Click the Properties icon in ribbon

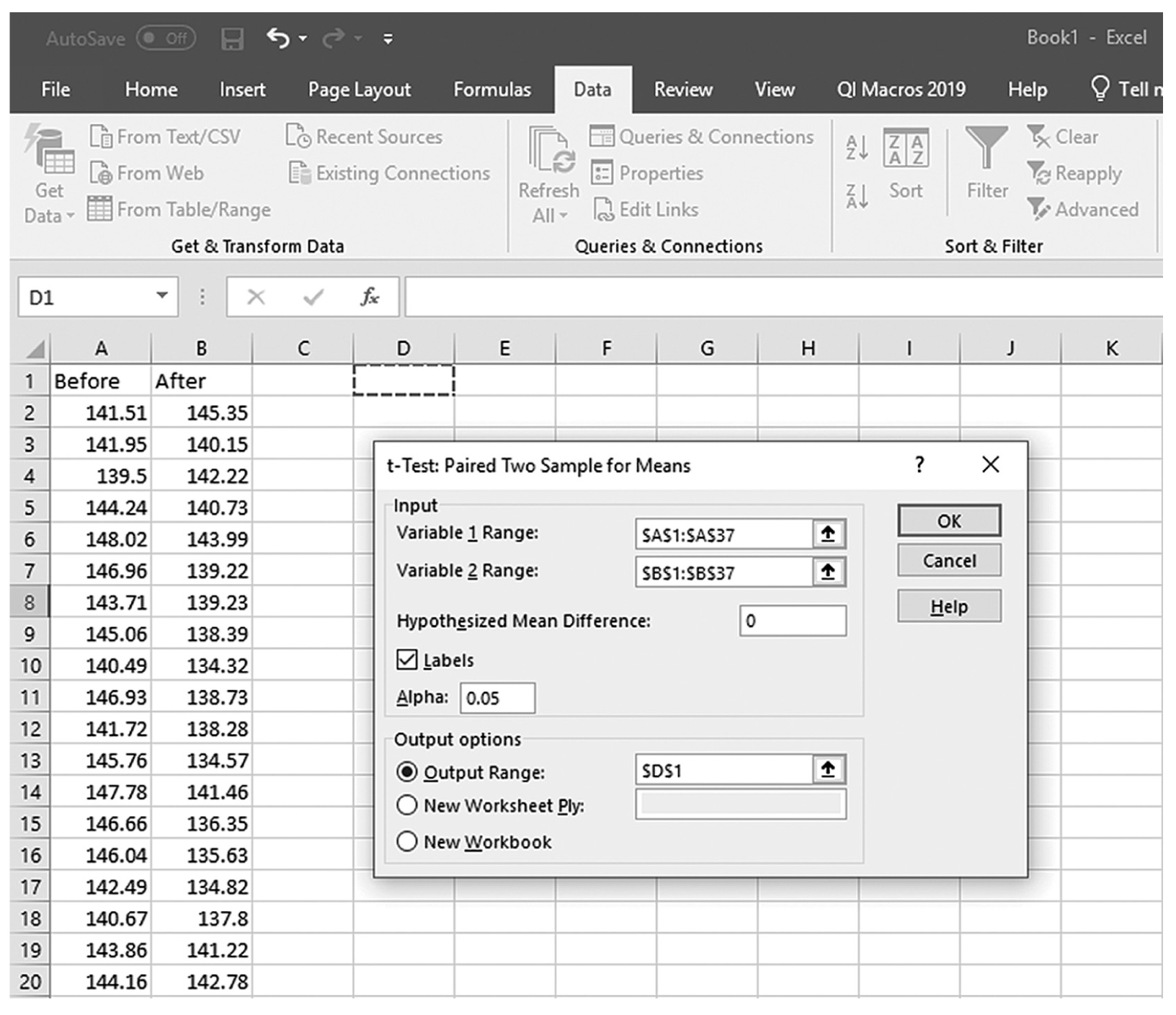pyautogui.click(x=602, y=173)
